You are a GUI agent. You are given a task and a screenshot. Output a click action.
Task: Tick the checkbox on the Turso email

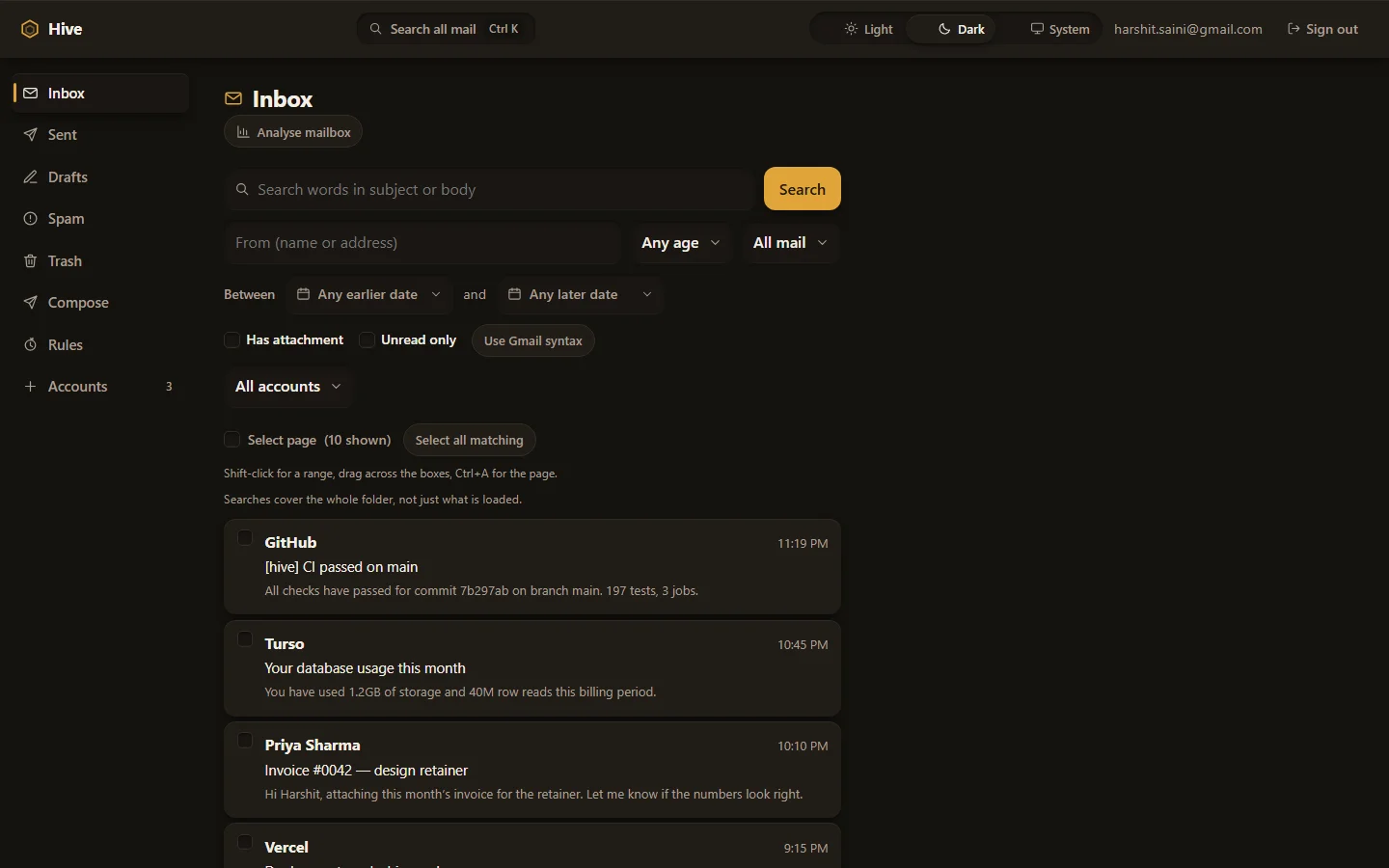tap(245, 639)
